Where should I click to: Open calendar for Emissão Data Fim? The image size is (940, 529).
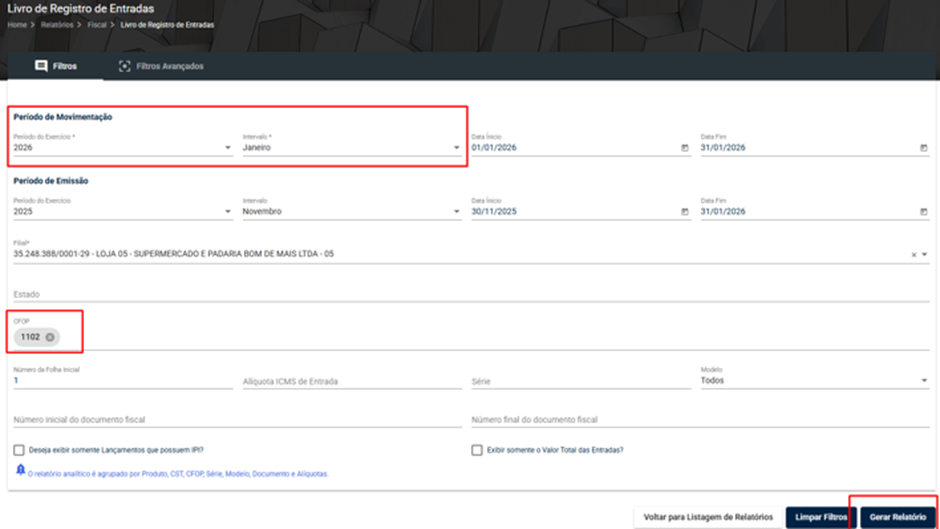[923, 212]
